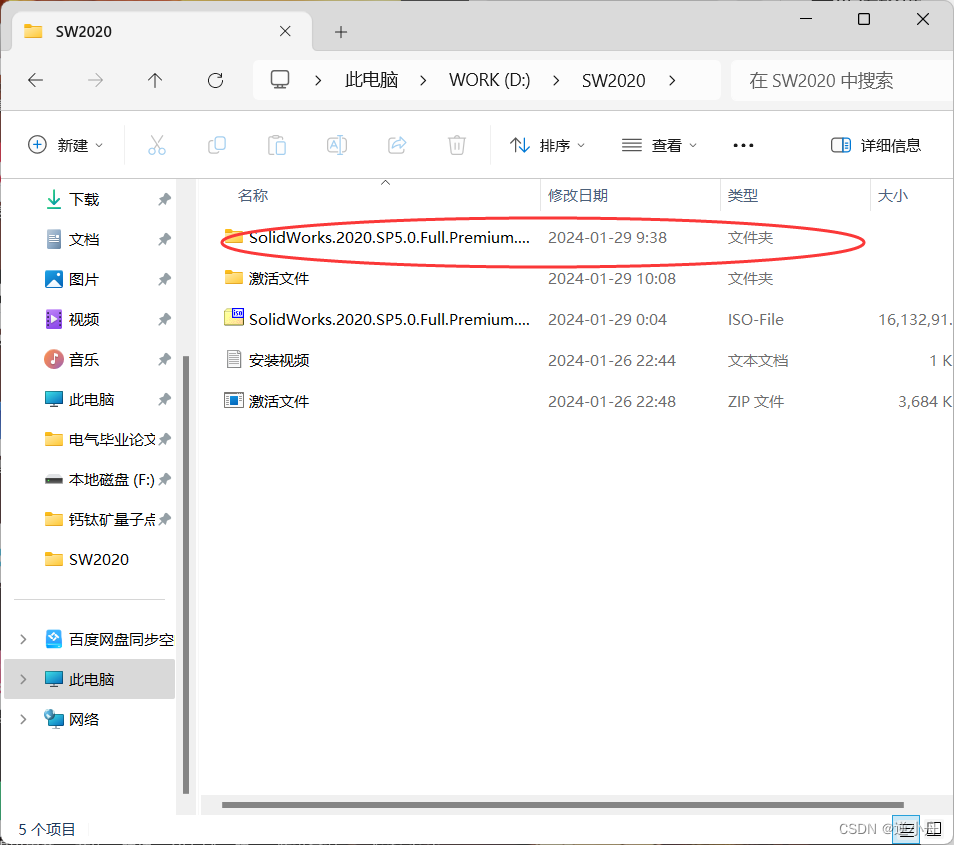Viewport: 954px width, 845px height.
Task: Unpin 下载 using its pin icon
Action: [164, 200]
